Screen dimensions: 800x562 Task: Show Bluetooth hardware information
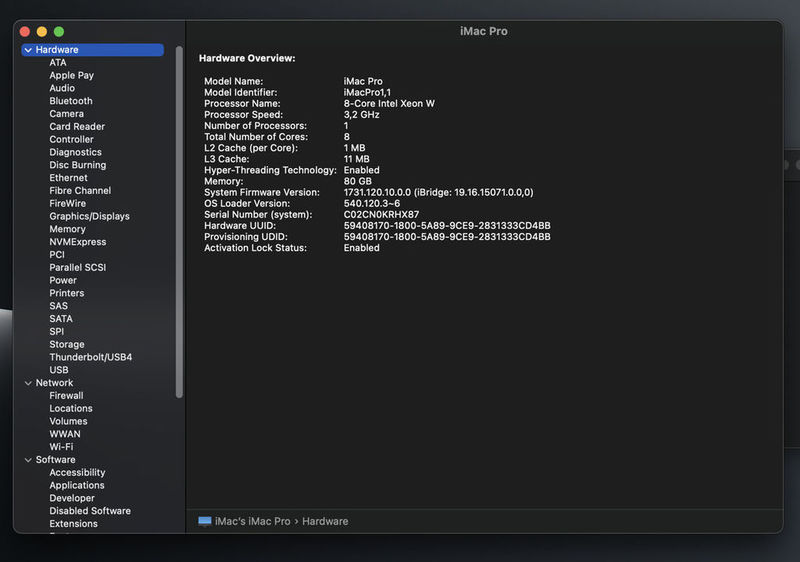[x=71, y=101]
